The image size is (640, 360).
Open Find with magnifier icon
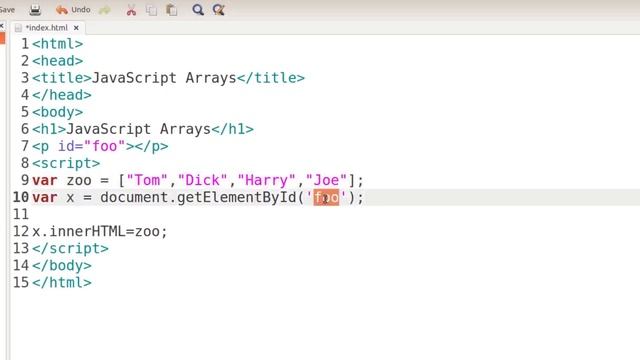tap(198, 9)
